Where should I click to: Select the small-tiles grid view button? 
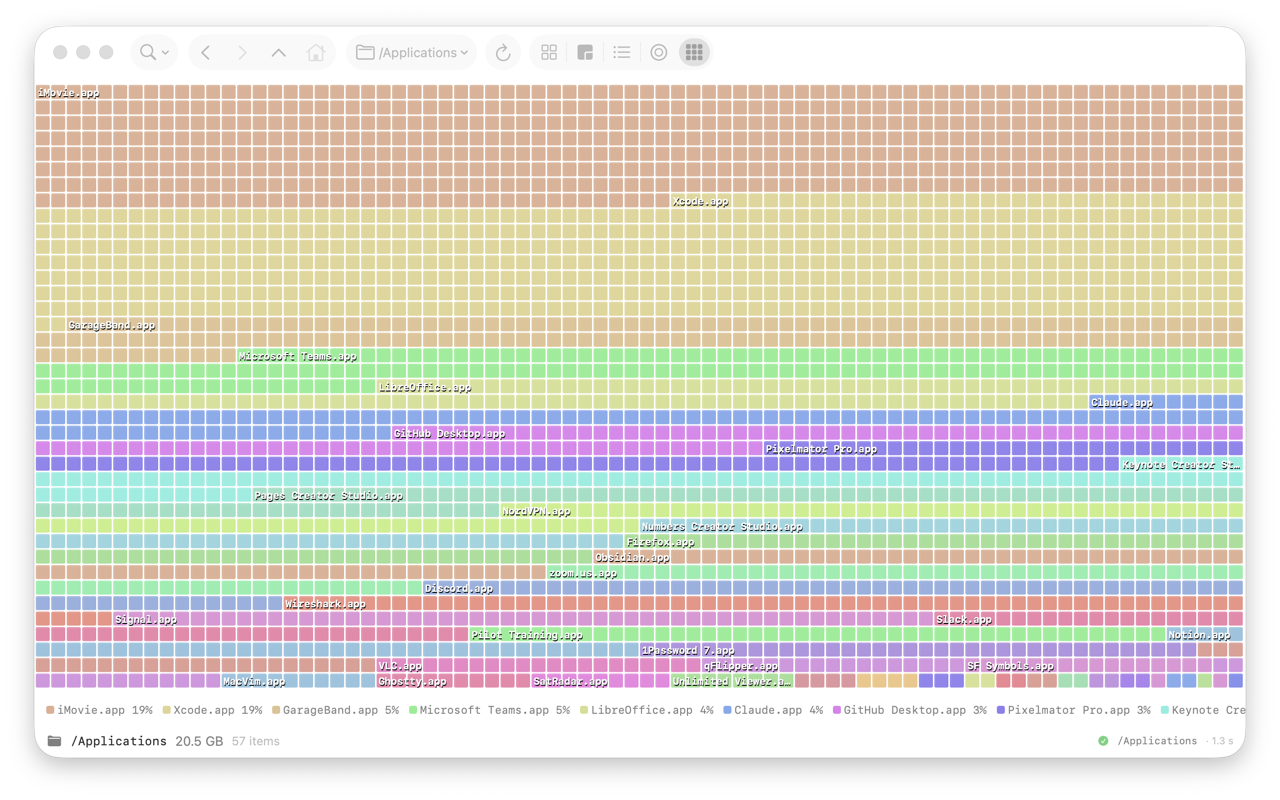pos(694,52)
